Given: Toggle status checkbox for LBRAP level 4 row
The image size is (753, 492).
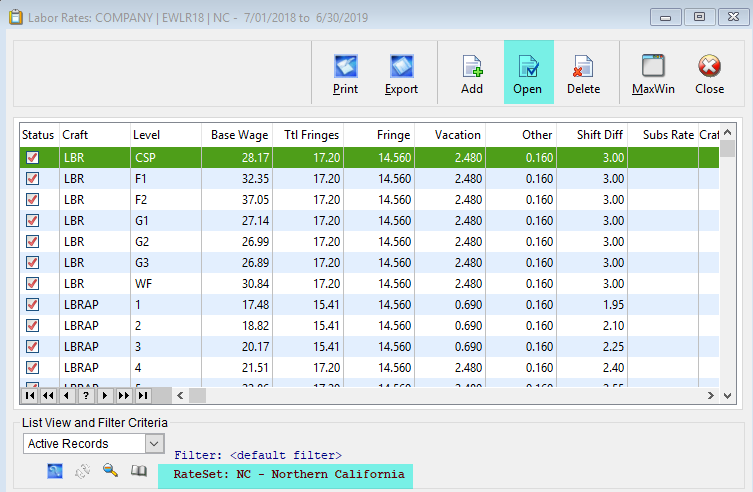Looking at the screenshot, I should coord(33,368).
